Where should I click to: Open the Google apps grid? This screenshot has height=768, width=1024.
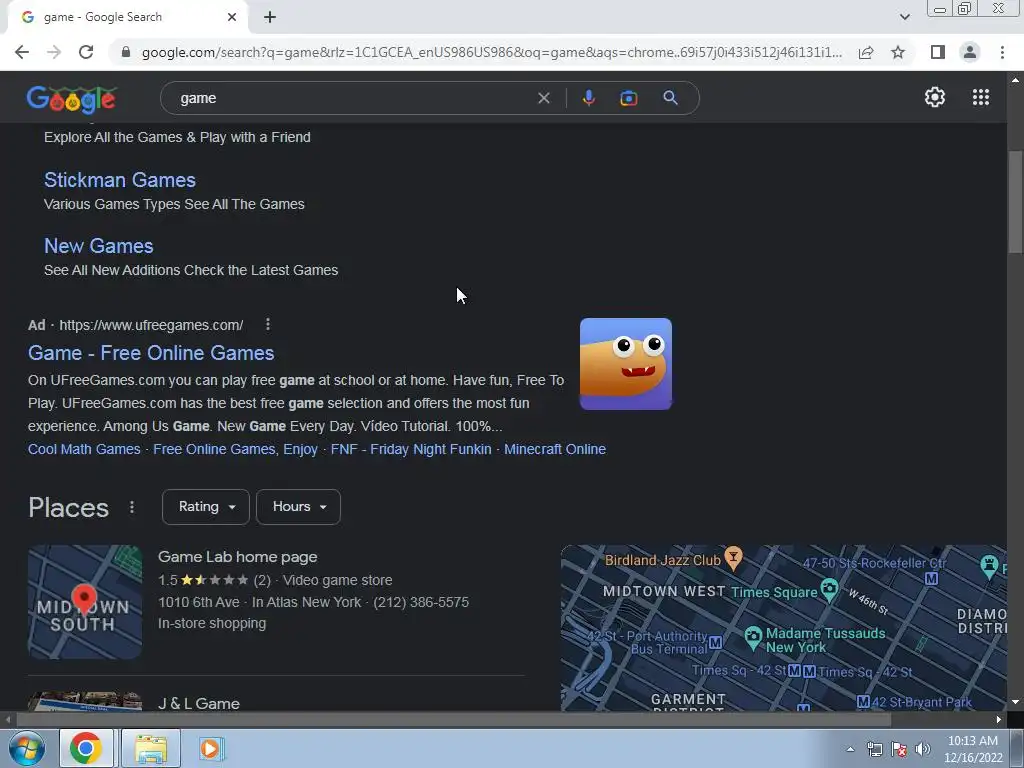980,97
